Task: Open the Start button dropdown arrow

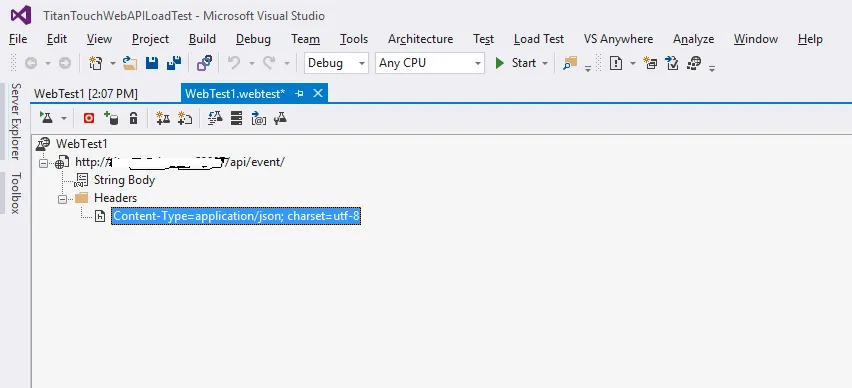Action: click(545, 64)
